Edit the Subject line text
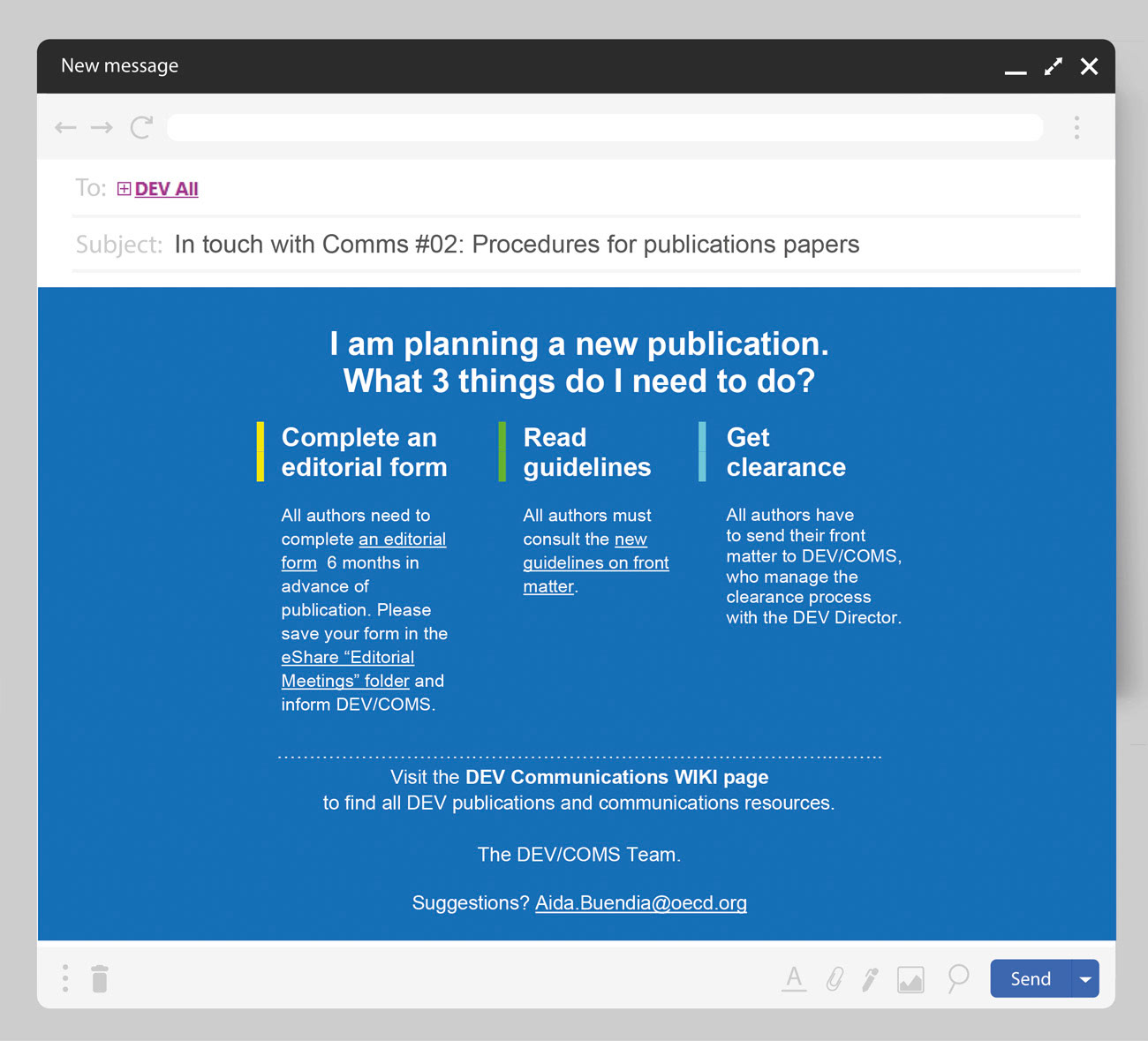The image size is (1148, 1041). point(517,245)
